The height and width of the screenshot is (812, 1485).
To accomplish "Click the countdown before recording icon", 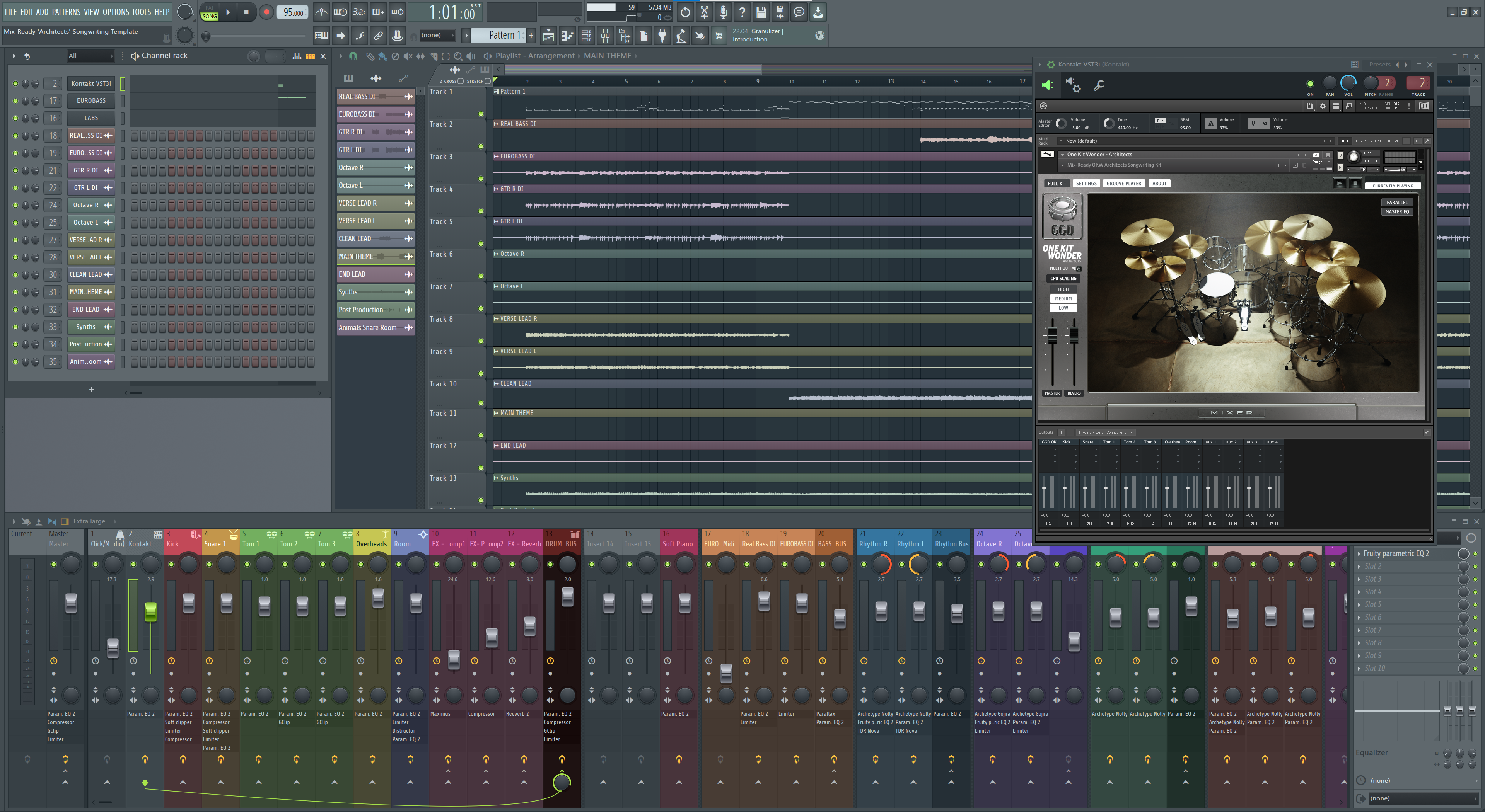I will [x=359, y=12].
